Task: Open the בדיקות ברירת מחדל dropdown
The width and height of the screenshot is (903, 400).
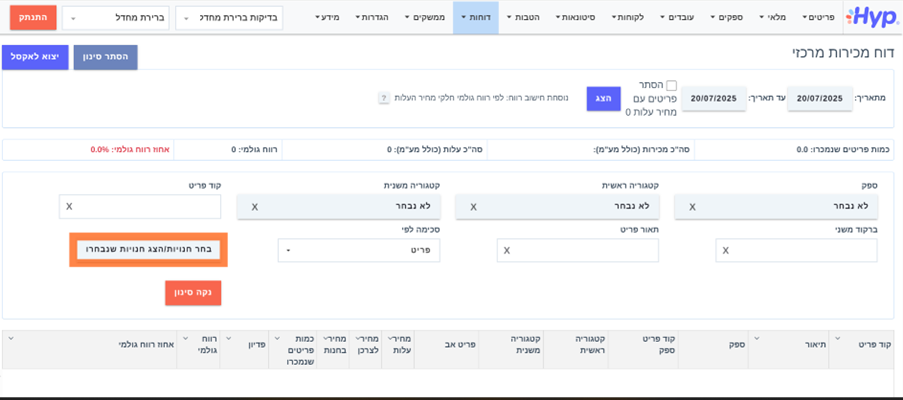Action: click(229, 18)
